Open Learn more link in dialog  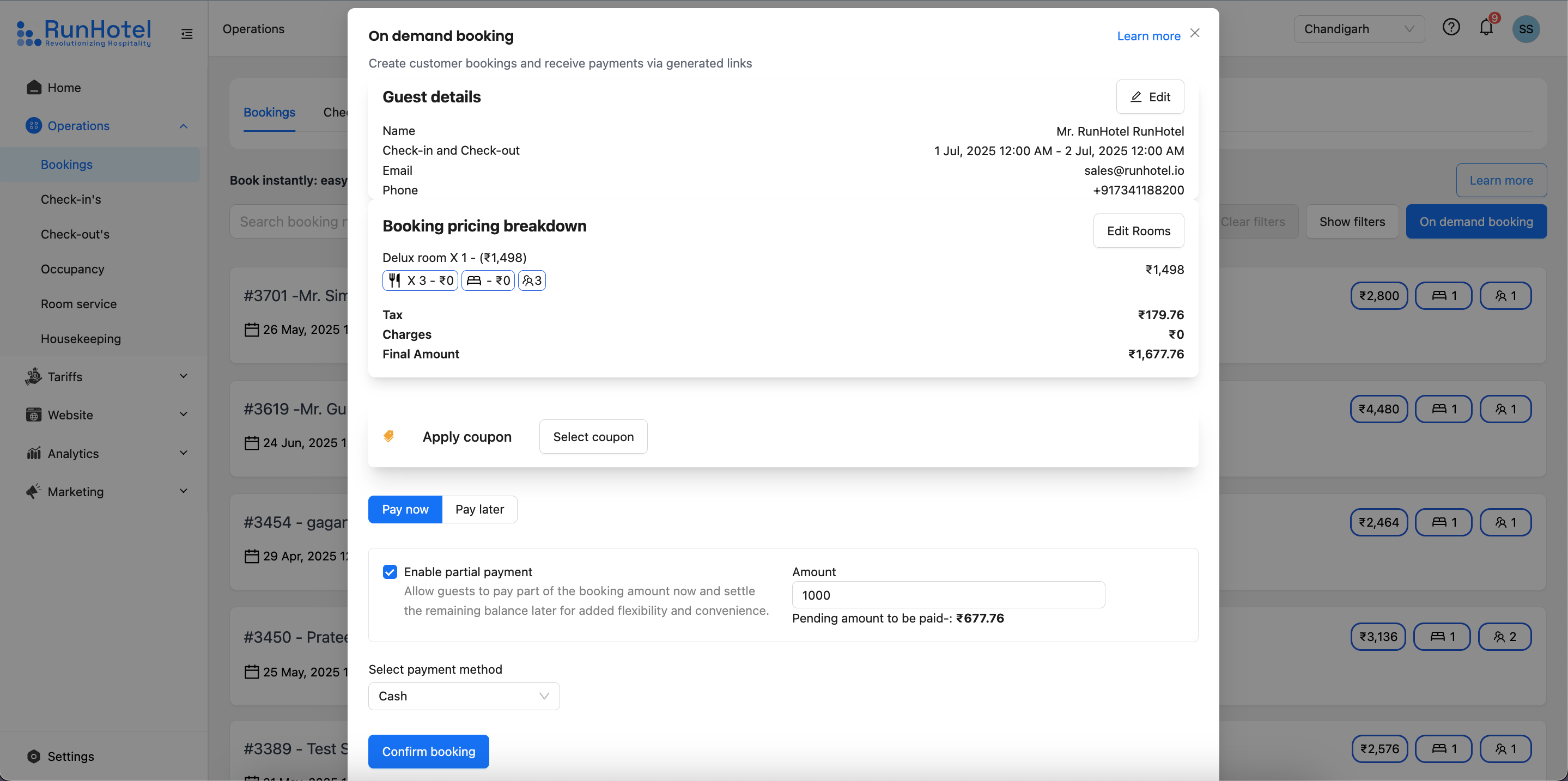coord(1148,36)
